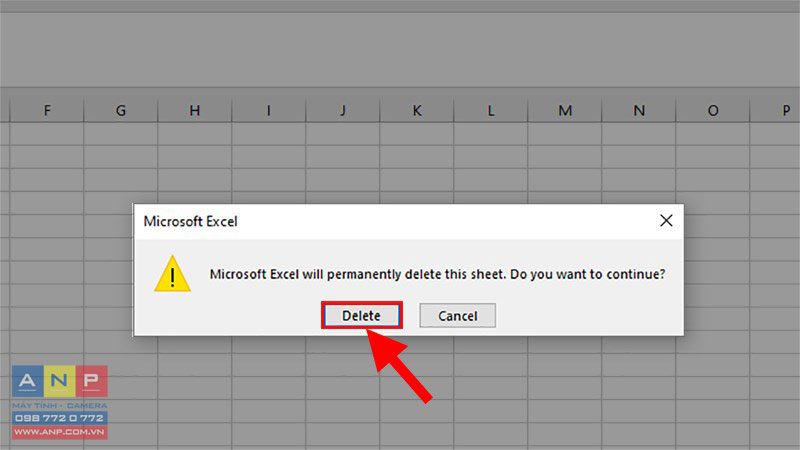Image resolution: width=800 pixels, height=450 pixels.
Task: Select column K header
Action: coord(417,110)
